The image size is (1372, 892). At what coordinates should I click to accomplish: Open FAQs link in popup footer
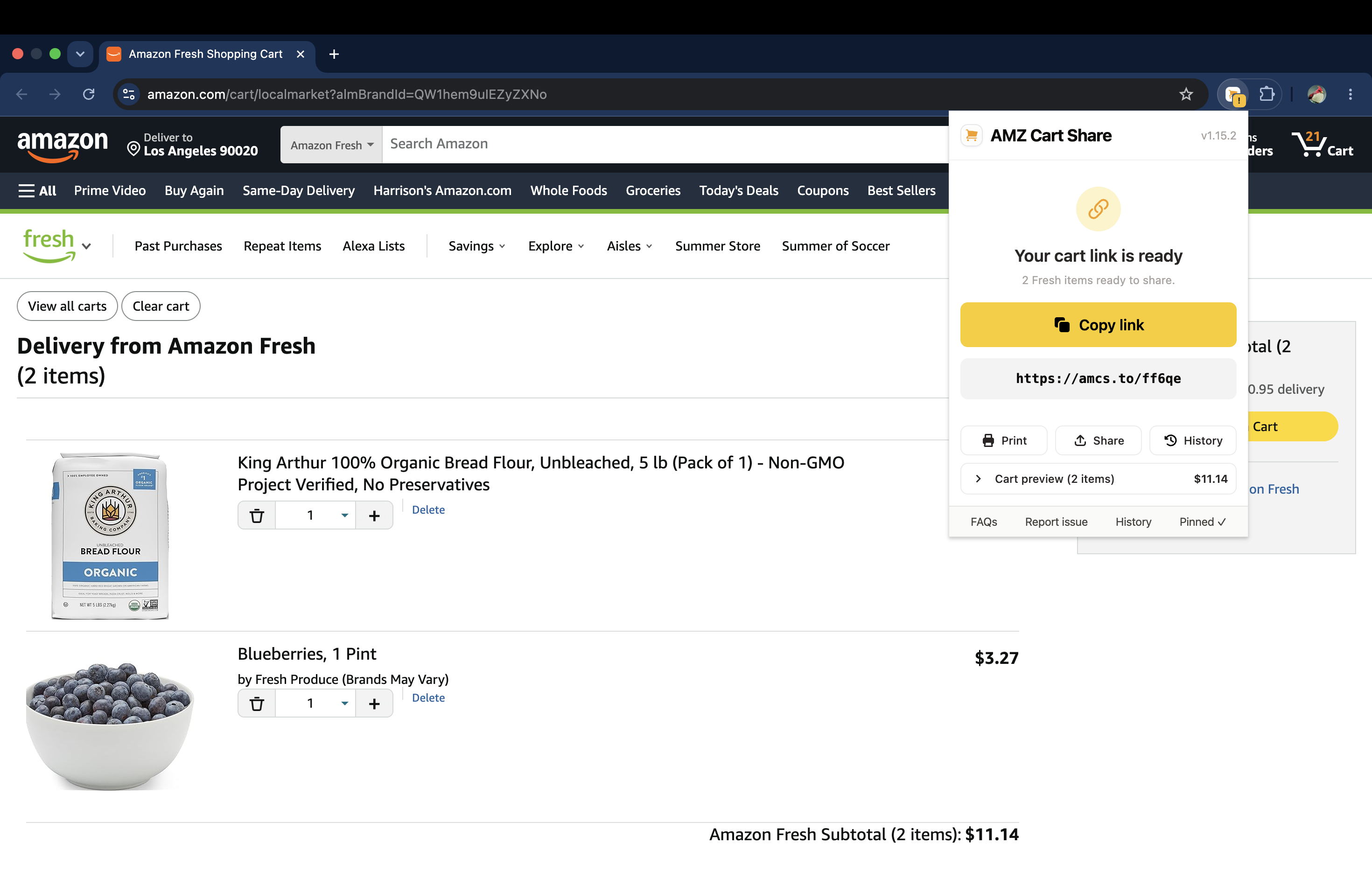pyautogui.click(x=983, y=522)
